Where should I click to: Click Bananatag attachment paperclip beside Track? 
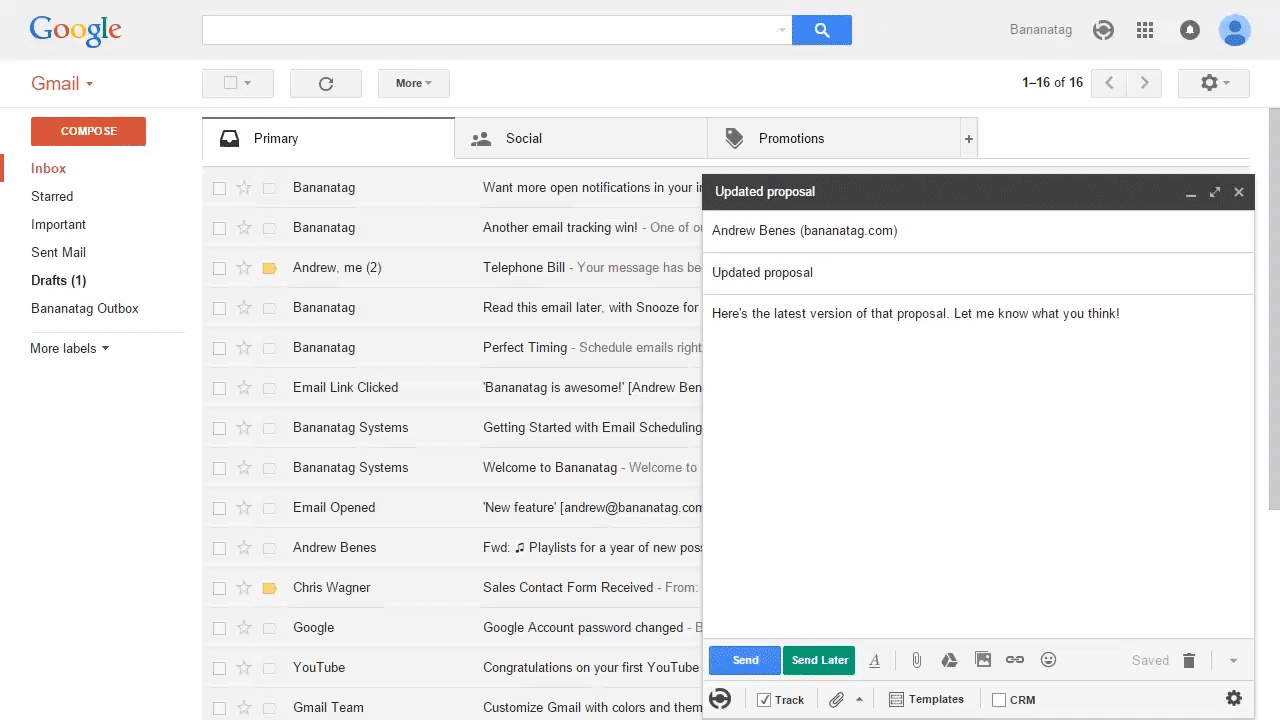click(x=837, y=700)
